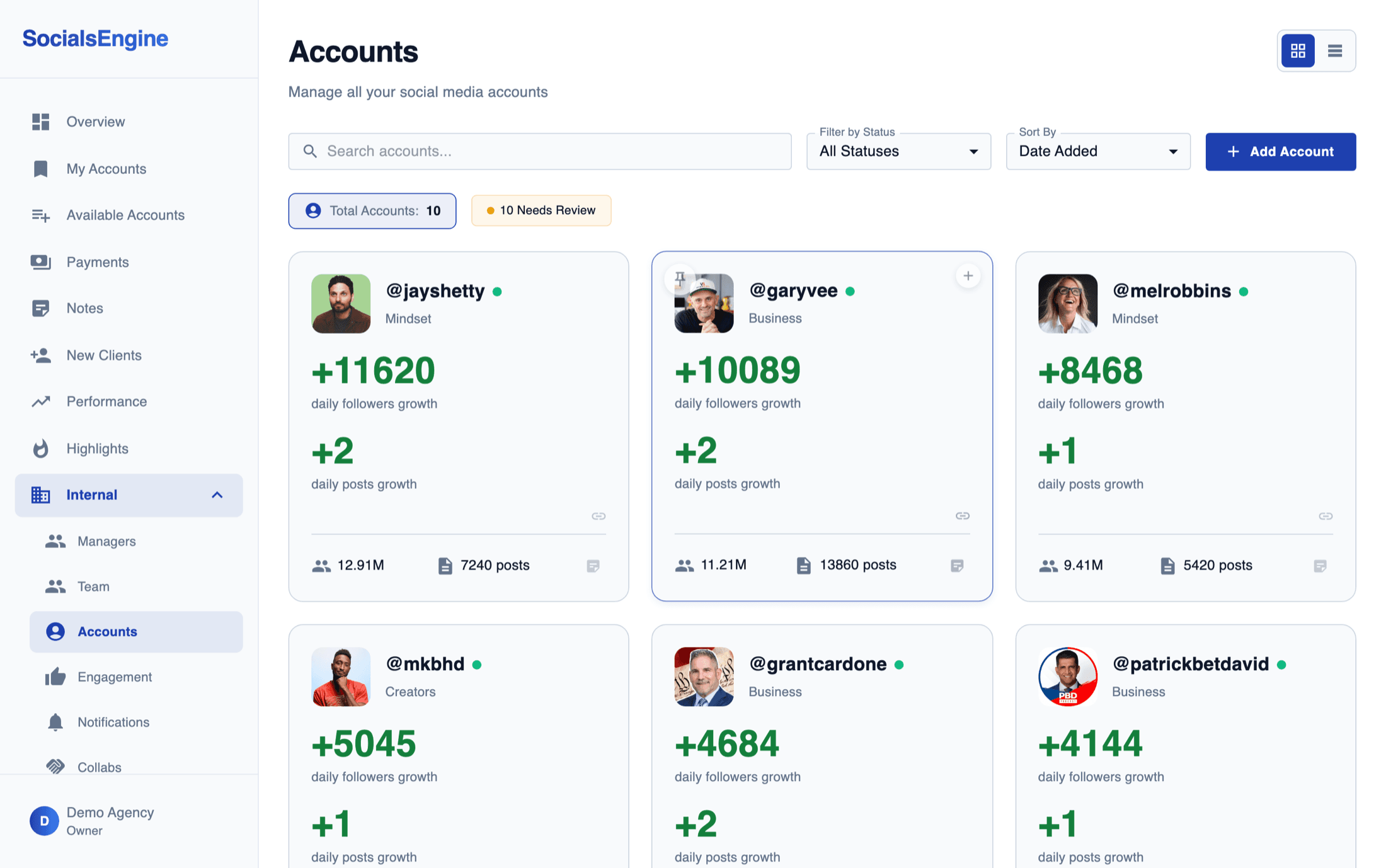This screenshot has height=868, width=1386.
Task: Click the Notes sticky-note icon
Action: (x=41, y=309)
